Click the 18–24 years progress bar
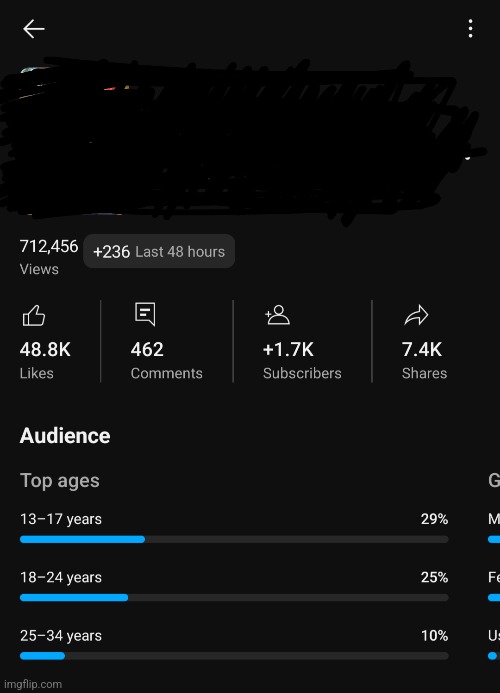The width and height of the screenshot is (500, 693). (x=234, y=598)
